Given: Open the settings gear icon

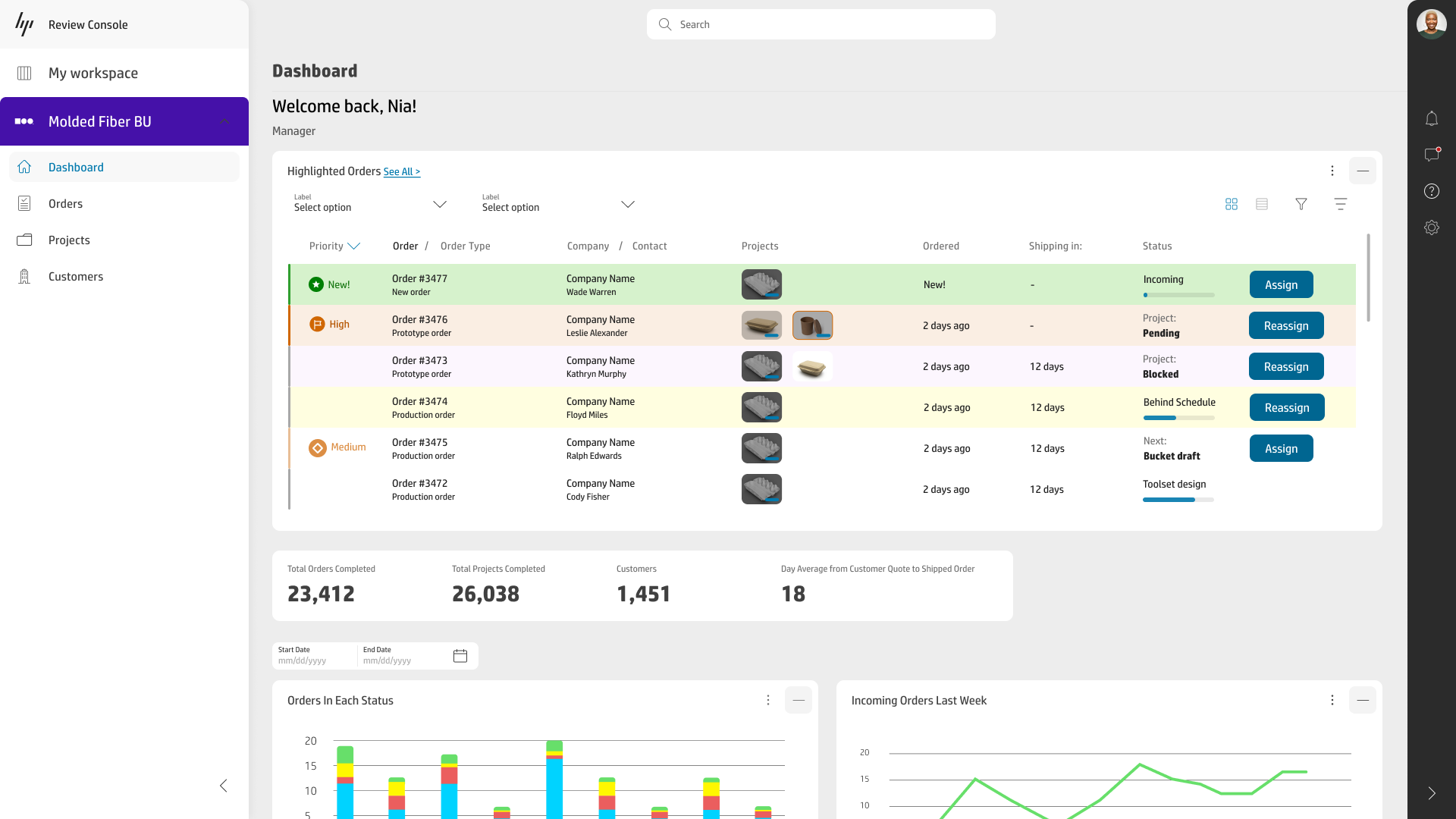Looking at the screenshot, I should [x=1431, y=227].
